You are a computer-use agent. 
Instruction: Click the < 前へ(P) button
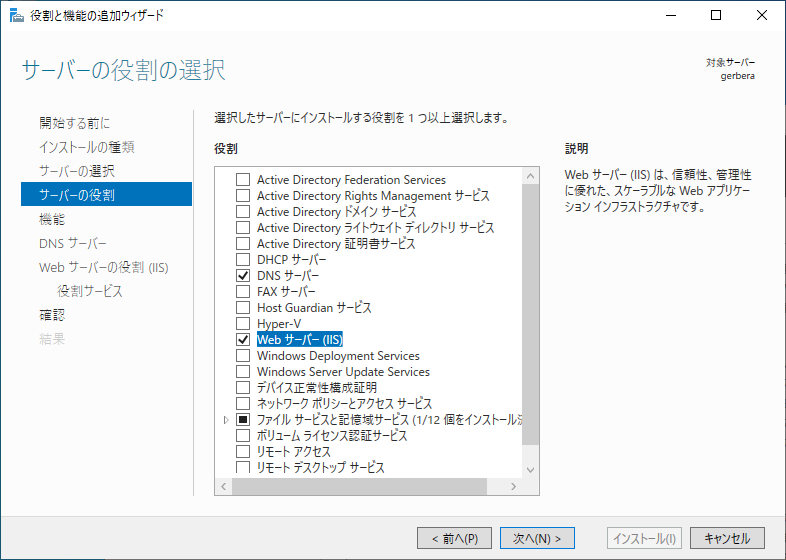click(x=454, y=538)
